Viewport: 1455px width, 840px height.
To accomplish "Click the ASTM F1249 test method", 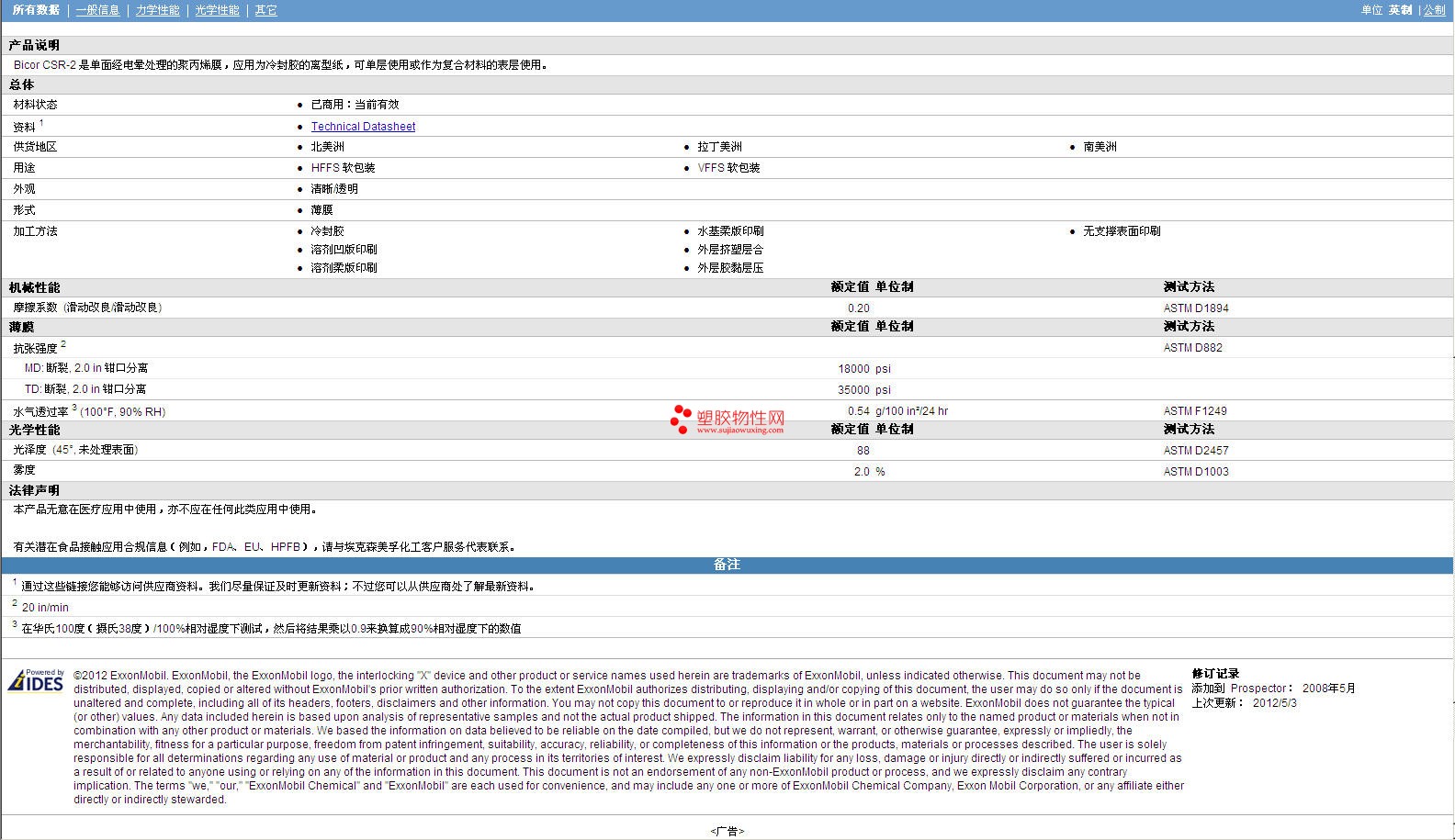I will tap(1195, 411).
